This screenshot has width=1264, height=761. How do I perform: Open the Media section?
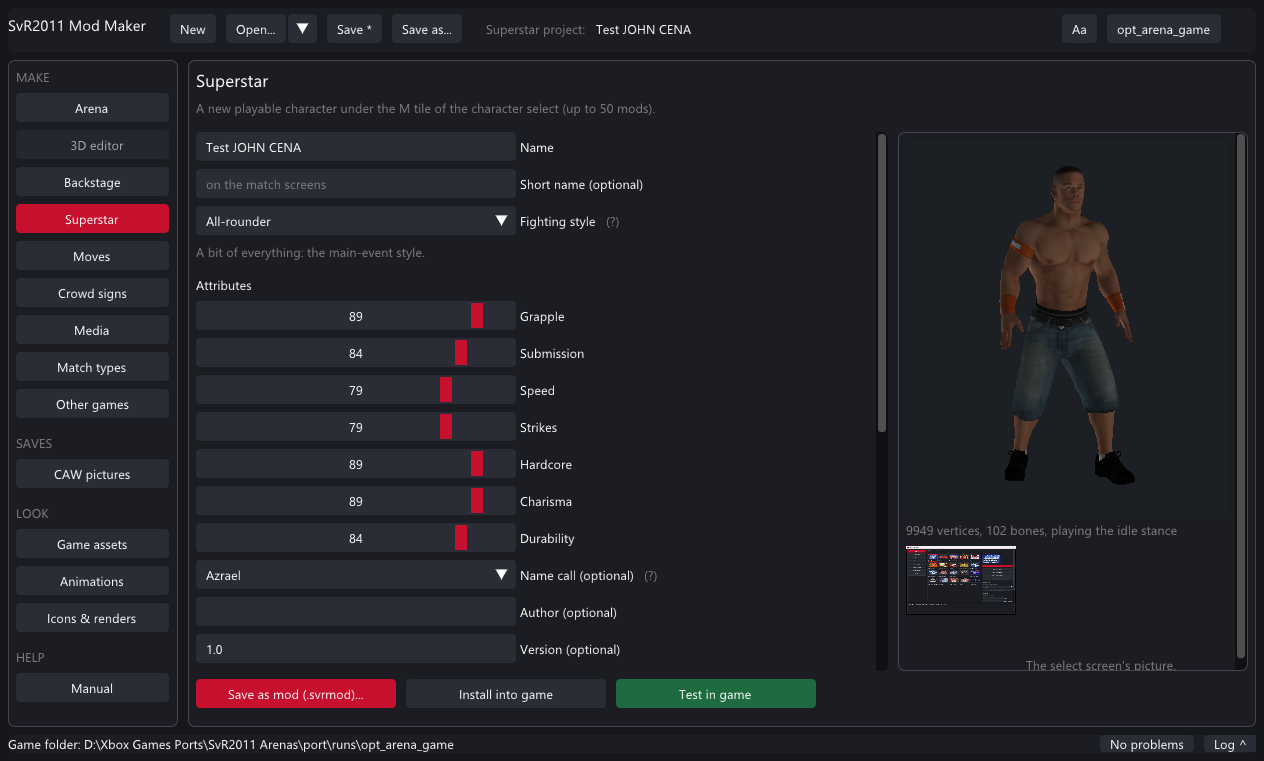(x=92, y=330)
